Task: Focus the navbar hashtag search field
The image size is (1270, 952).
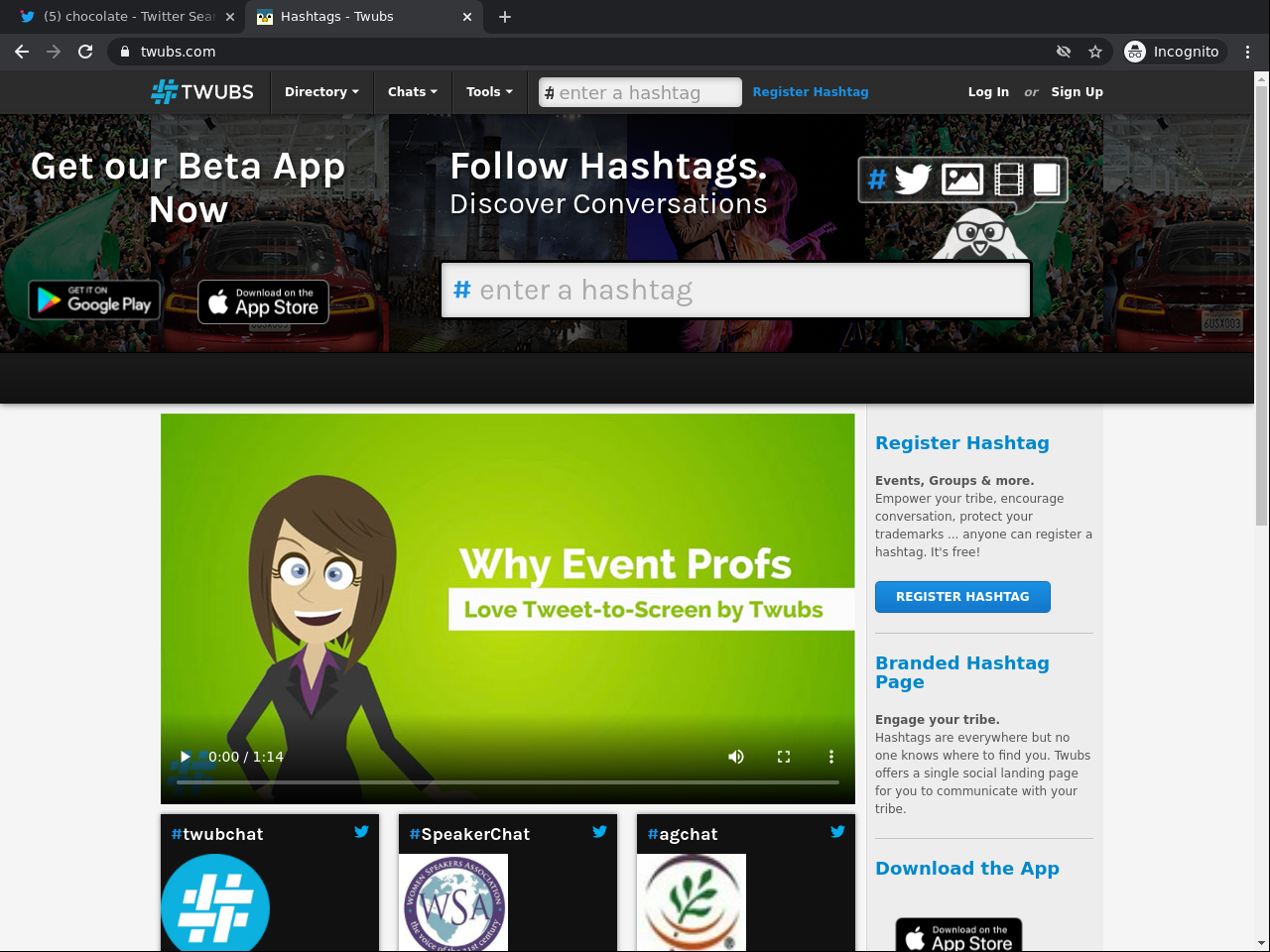Action: click(x=640, y=92)
